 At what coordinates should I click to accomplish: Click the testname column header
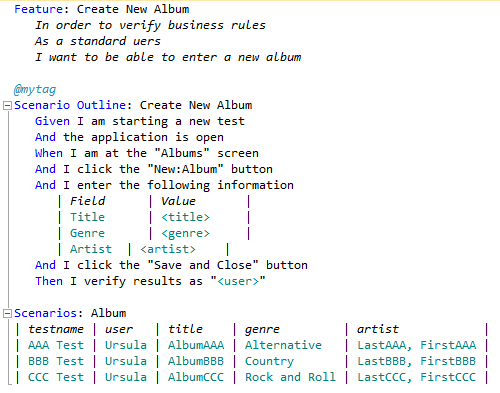[56, 329]
